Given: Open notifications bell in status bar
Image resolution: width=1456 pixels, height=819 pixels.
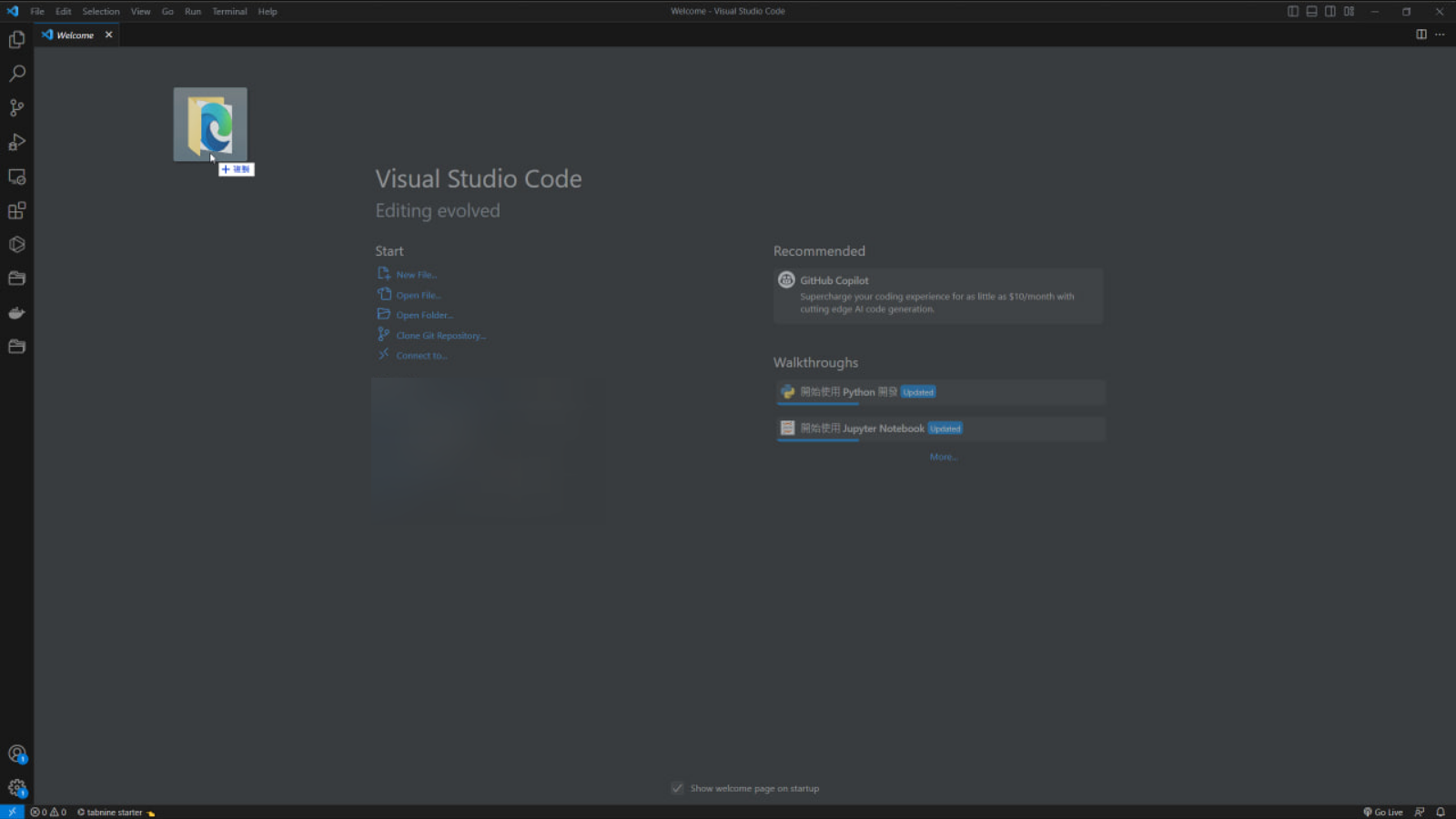Looking at the screenshot, I should point(1441,812).
